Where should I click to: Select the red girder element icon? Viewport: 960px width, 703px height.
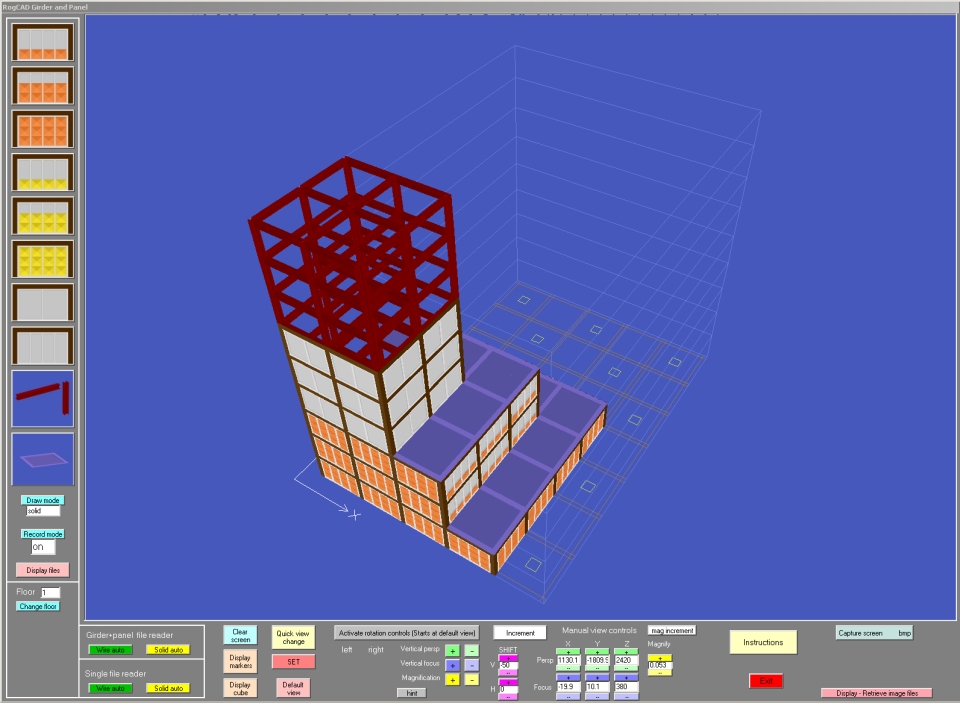coord(41,398)
